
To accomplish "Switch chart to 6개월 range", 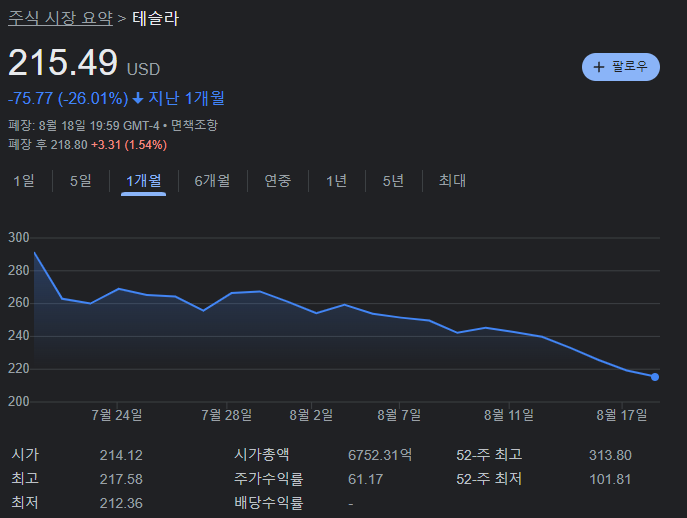I will pyautogui.click(x=212, y=181).
